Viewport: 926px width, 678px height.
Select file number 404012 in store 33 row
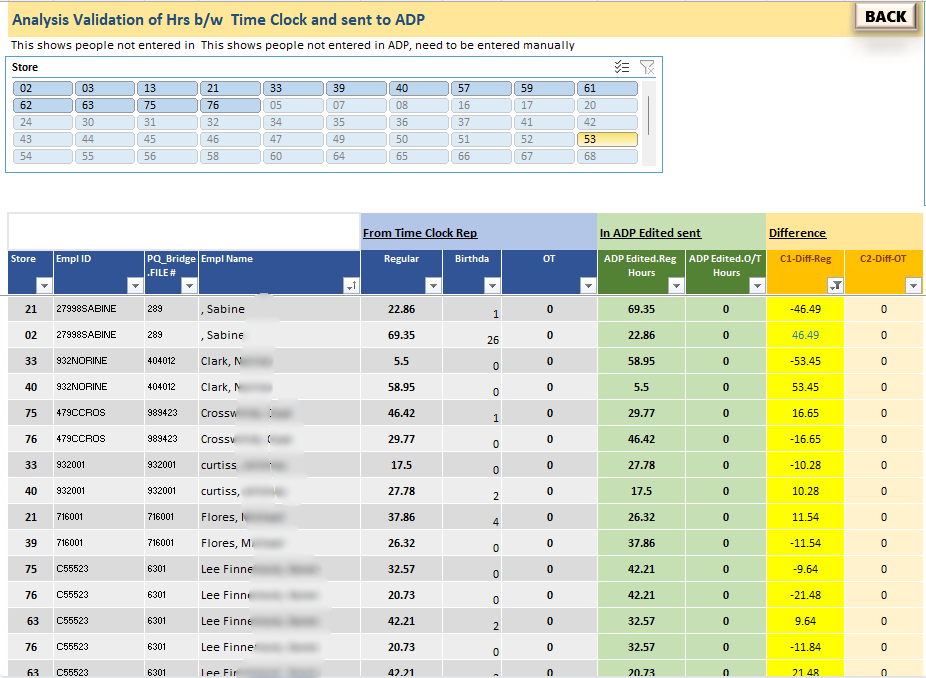coord(171,361)
